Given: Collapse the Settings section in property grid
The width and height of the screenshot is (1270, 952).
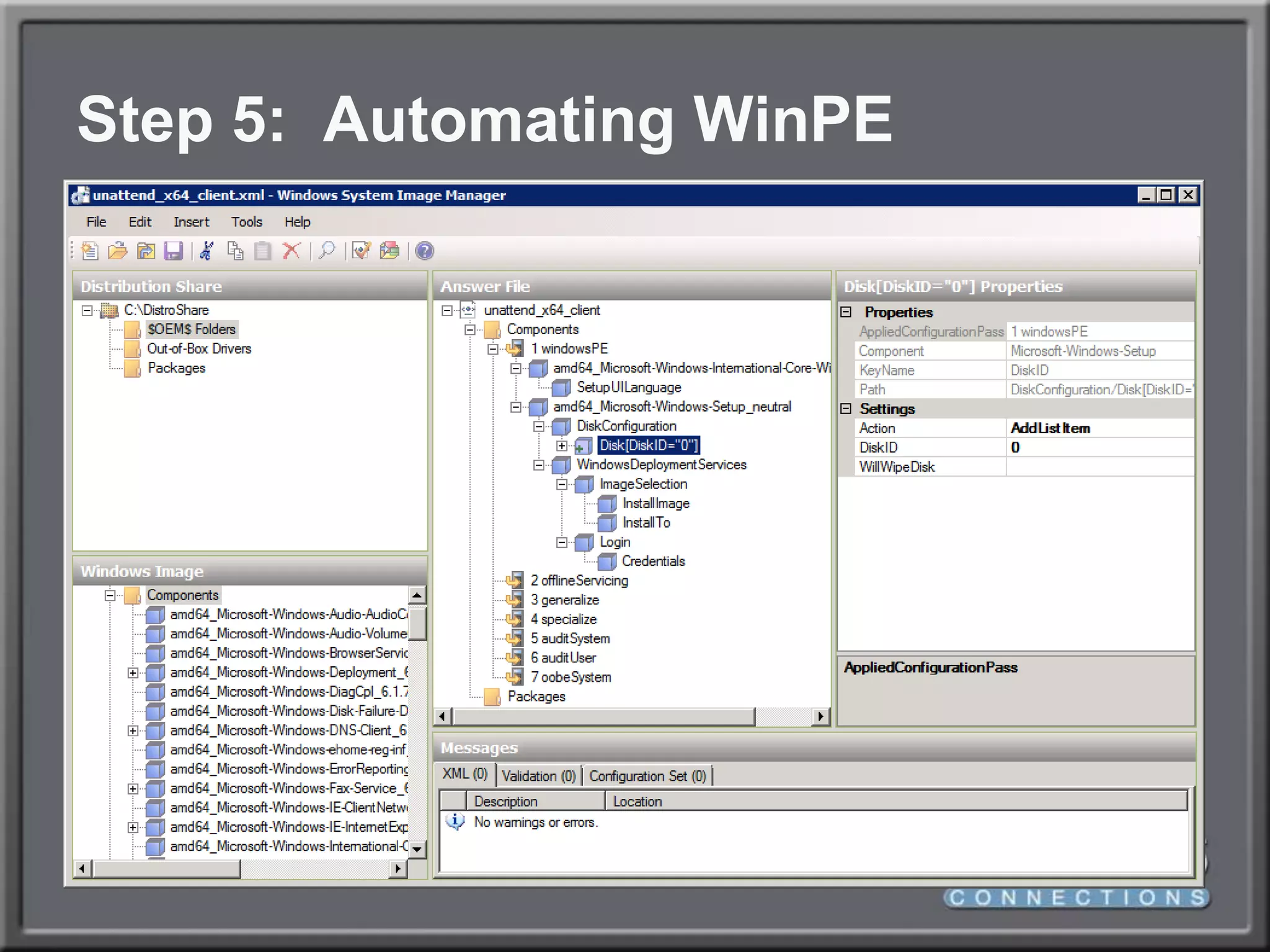Looking at the screenshot, I should coord(846,408).
